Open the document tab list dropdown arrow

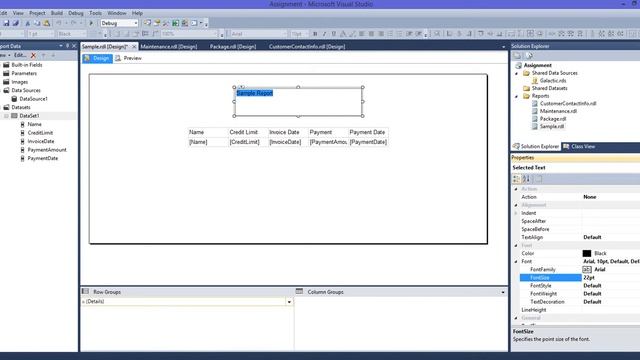[503, 47]
